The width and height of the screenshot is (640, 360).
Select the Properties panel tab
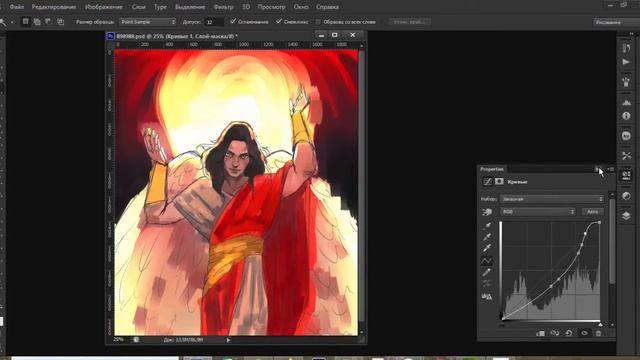coord(492,169)
